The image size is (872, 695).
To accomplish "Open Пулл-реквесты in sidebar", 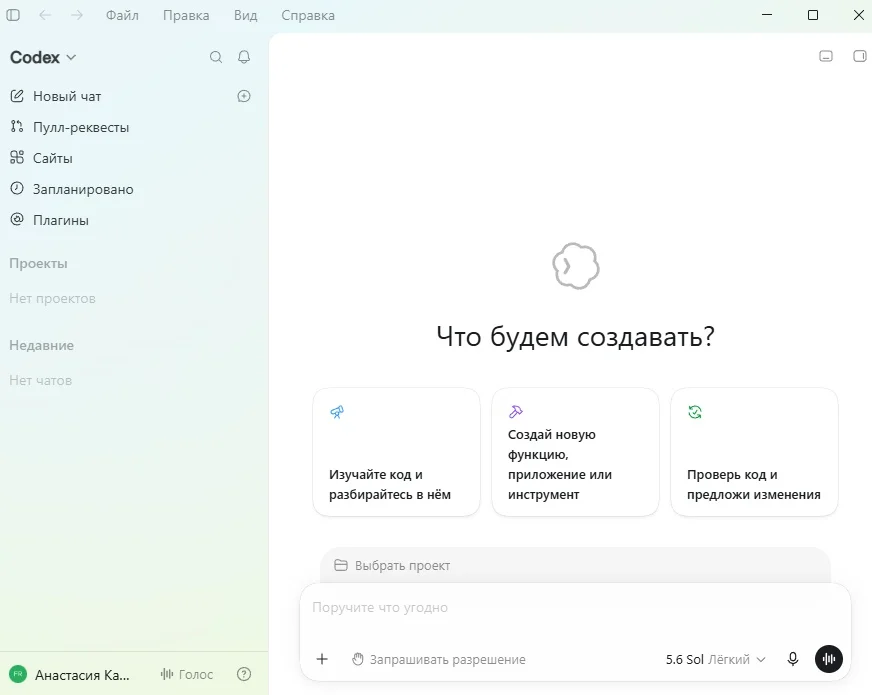I will (x=70, y=127).
